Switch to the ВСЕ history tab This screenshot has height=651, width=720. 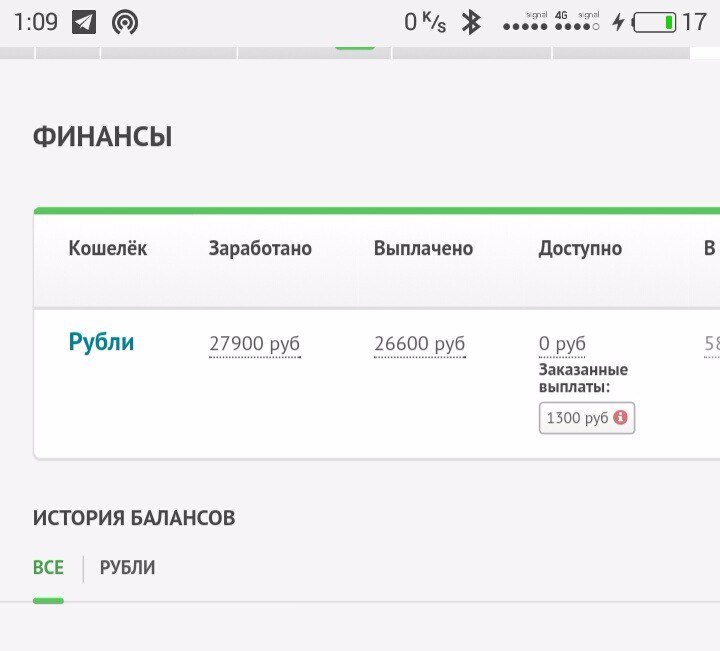(48, 568)
